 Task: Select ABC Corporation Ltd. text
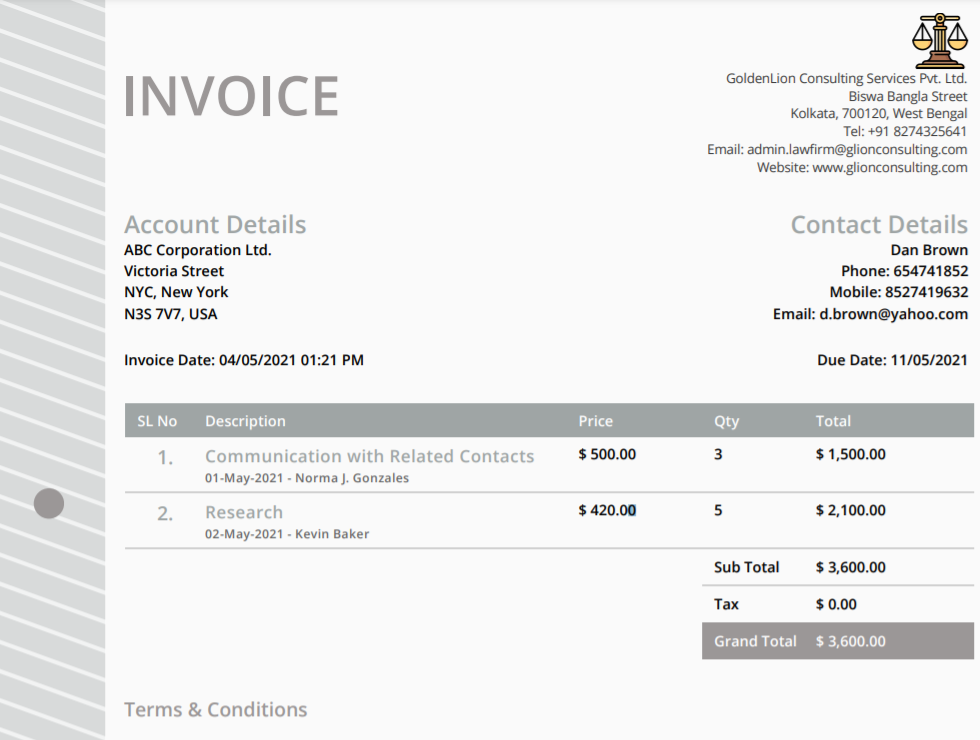[x=198, y=250]
